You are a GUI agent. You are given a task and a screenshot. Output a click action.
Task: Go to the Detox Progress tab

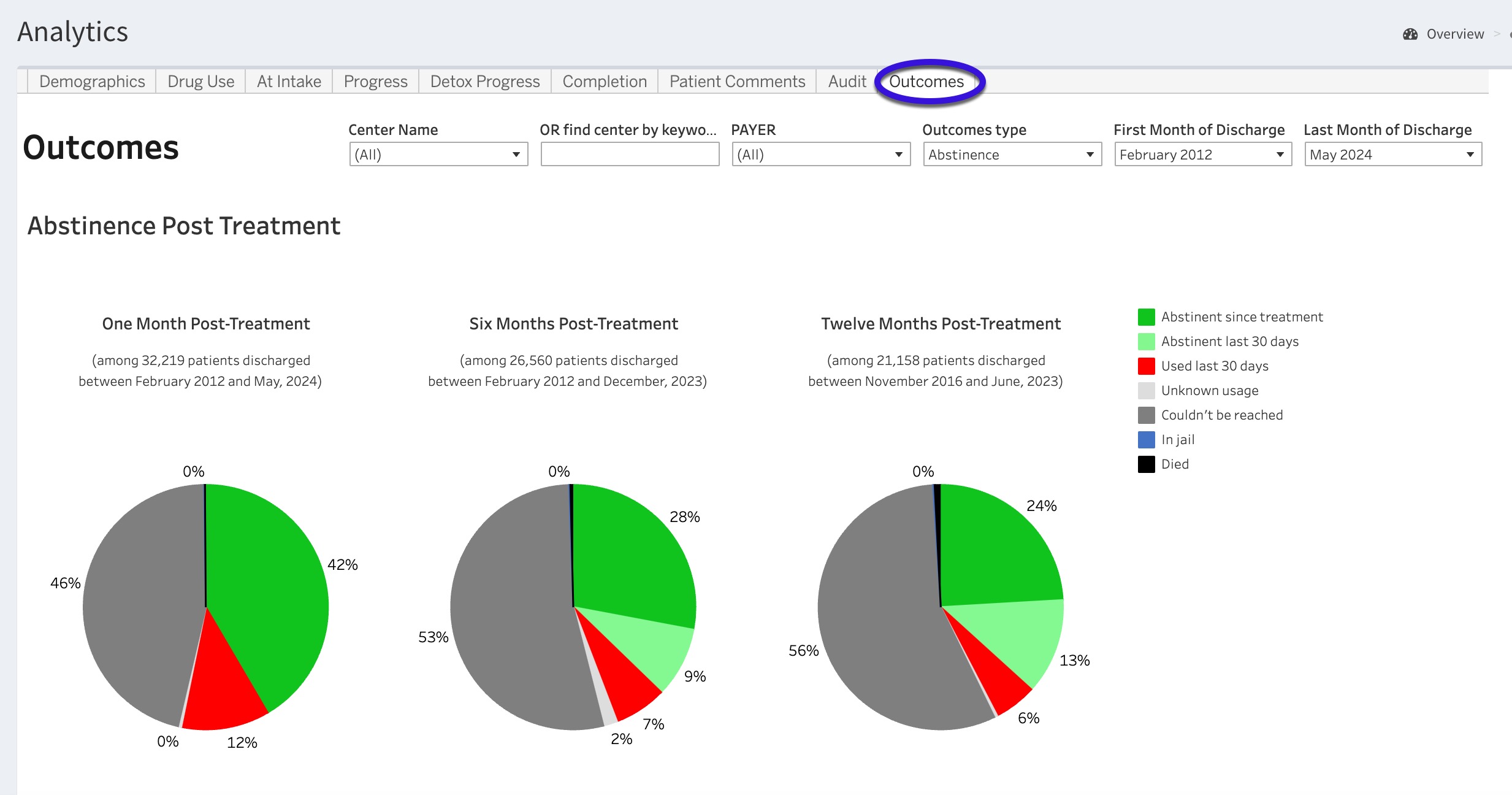[484, 82]
